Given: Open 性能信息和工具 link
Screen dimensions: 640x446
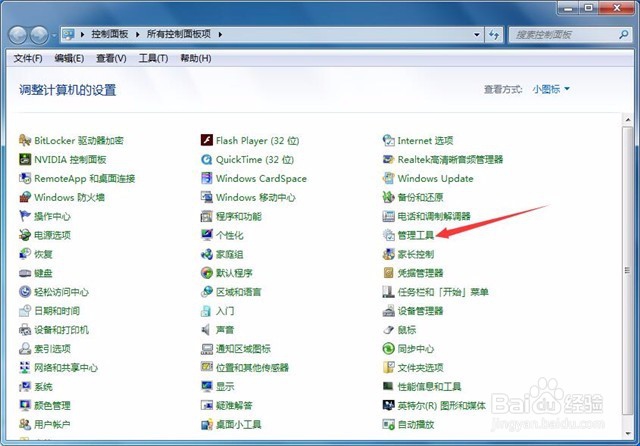Looking at the screenshot, I should click(429, 386).
